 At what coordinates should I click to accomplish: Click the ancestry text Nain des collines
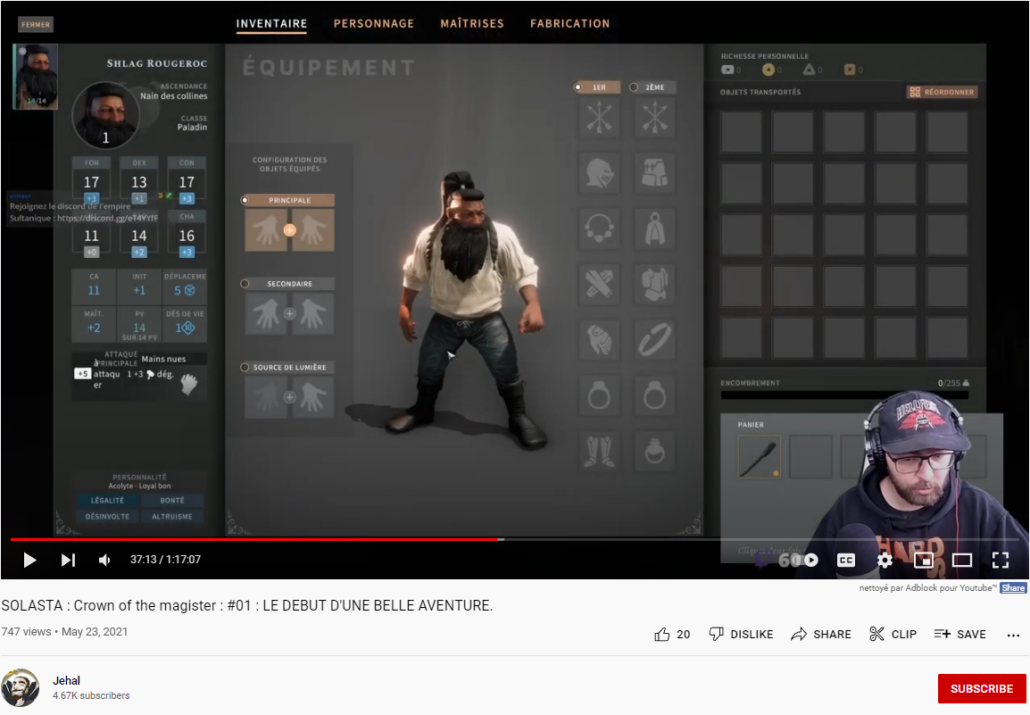coord(173,96)
